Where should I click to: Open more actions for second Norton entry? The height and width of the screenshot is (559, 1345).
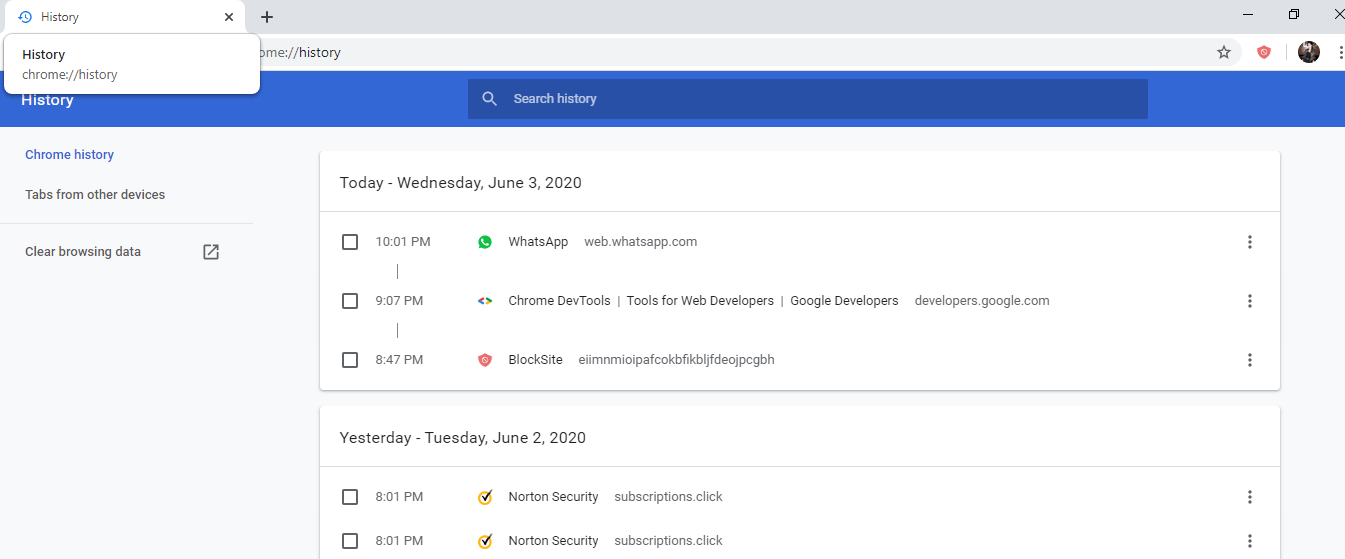pyautogui.click(x=1249, y=541)
